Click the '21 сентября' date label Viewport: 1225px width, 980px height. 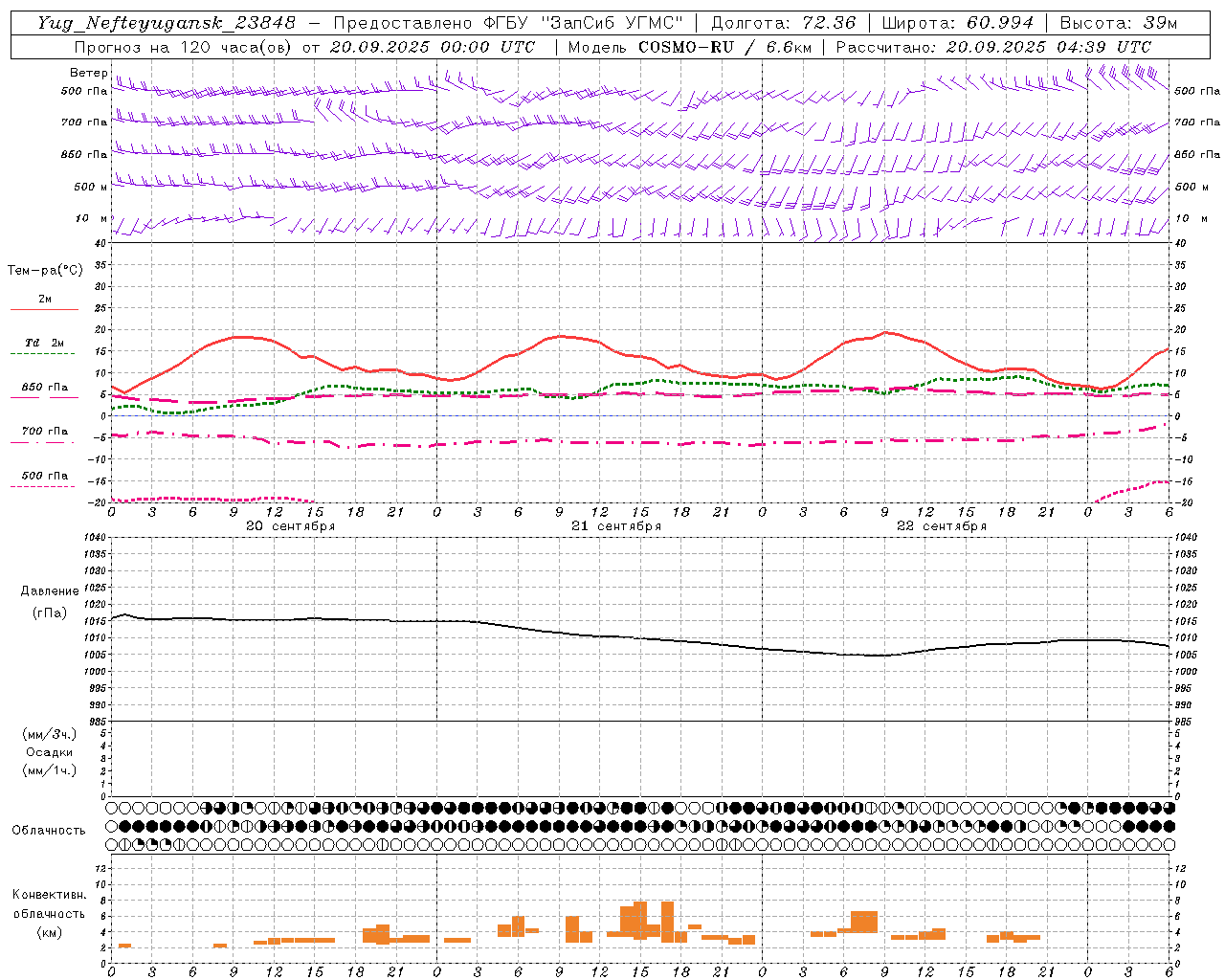[x=616, y=526]
